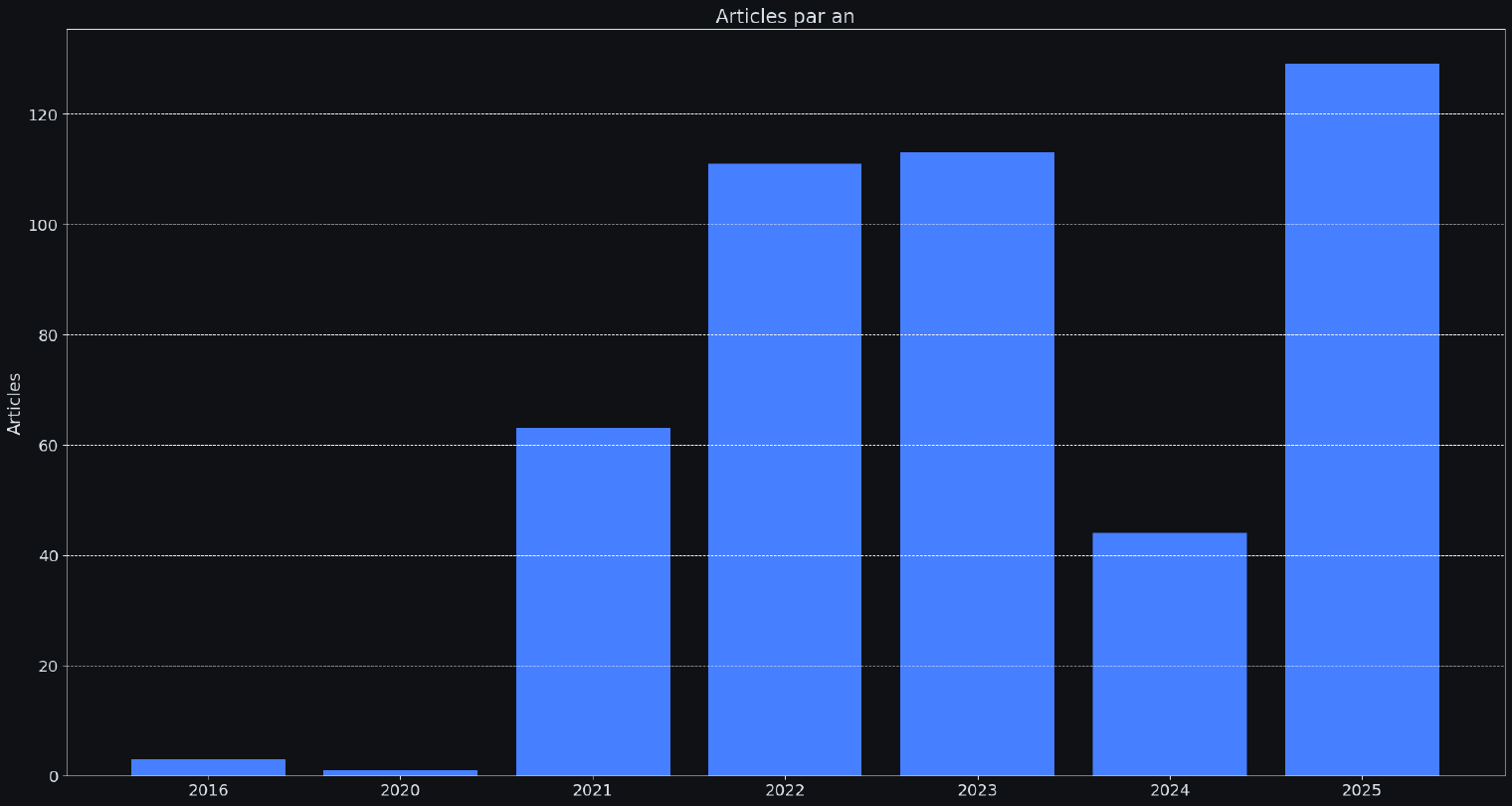This screenshot has width=1512, height=806.
Task: Select the tallest bar for 2025
Action: [x=1362, y=419]
